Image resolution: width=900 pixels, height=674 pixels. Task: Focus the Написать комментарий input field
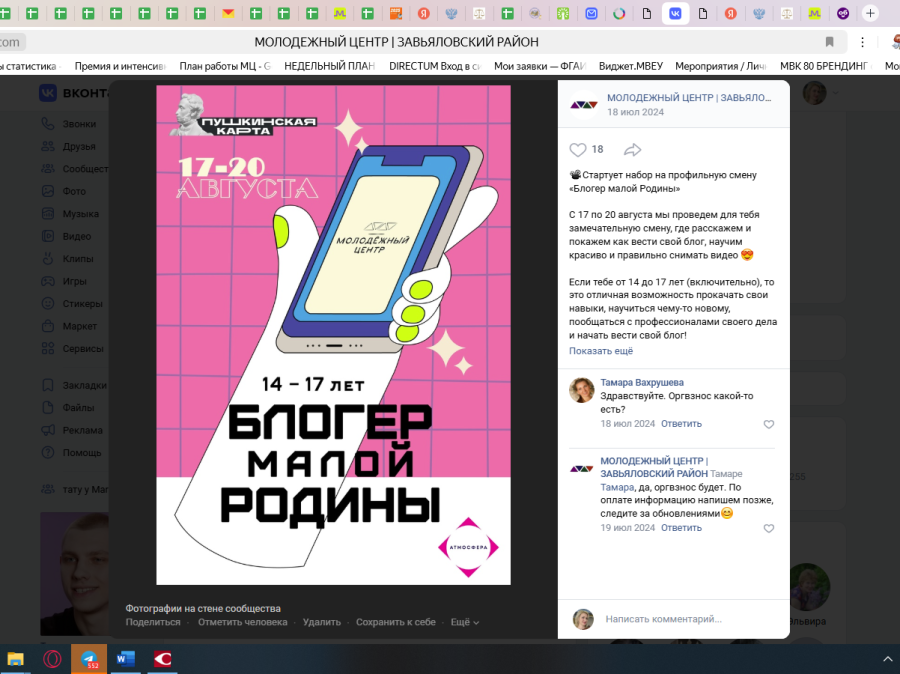click(x=692, y=619)
